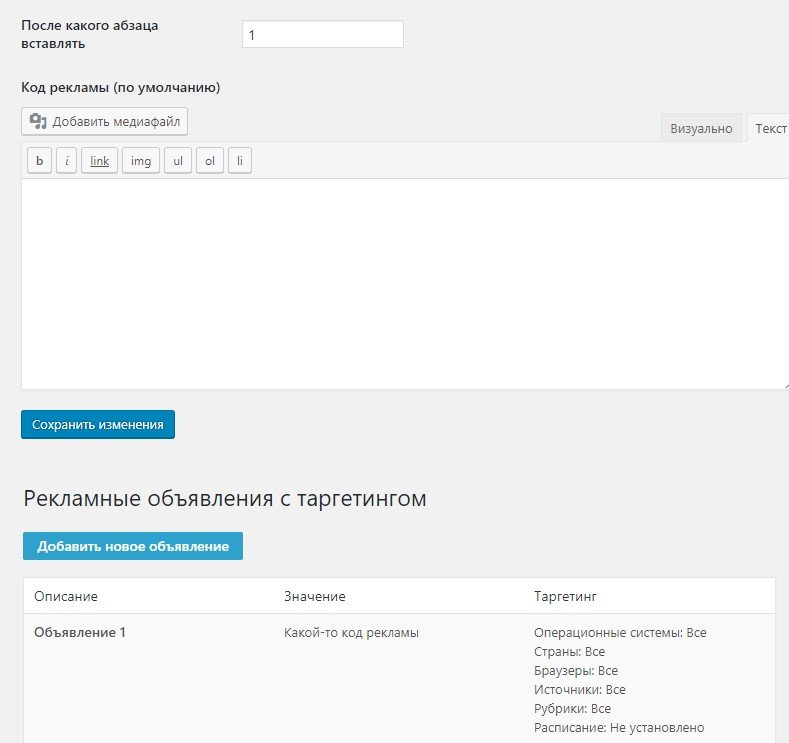Click the paragraph number input field

pyautogui.click(x=323, y=34)
